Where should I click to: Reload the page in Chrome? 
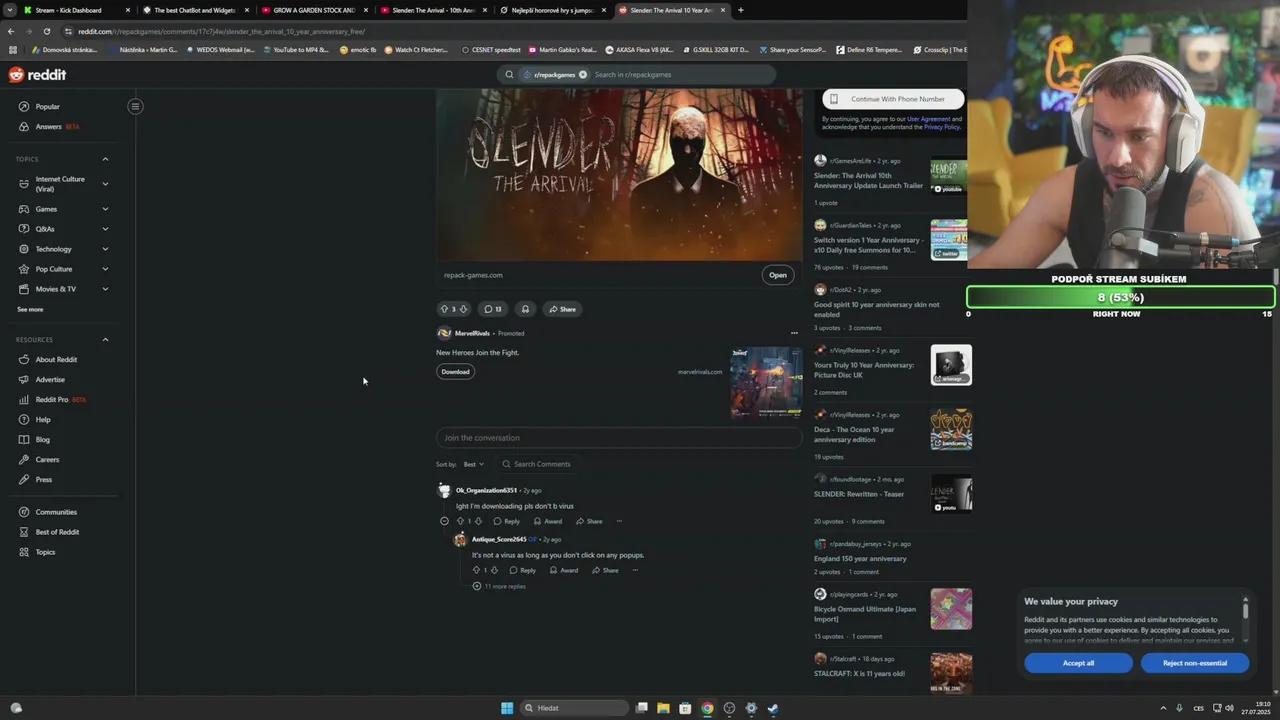46,31
